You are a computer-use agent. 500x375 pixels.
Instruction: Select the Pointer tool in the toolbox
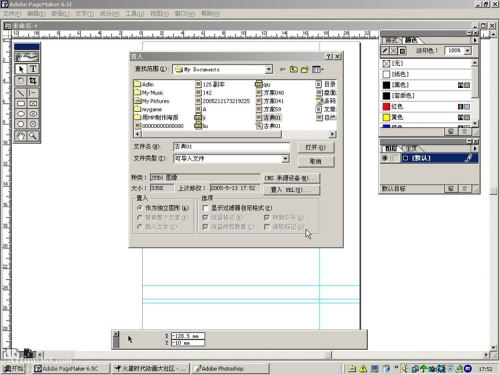(x=21, y=69)
